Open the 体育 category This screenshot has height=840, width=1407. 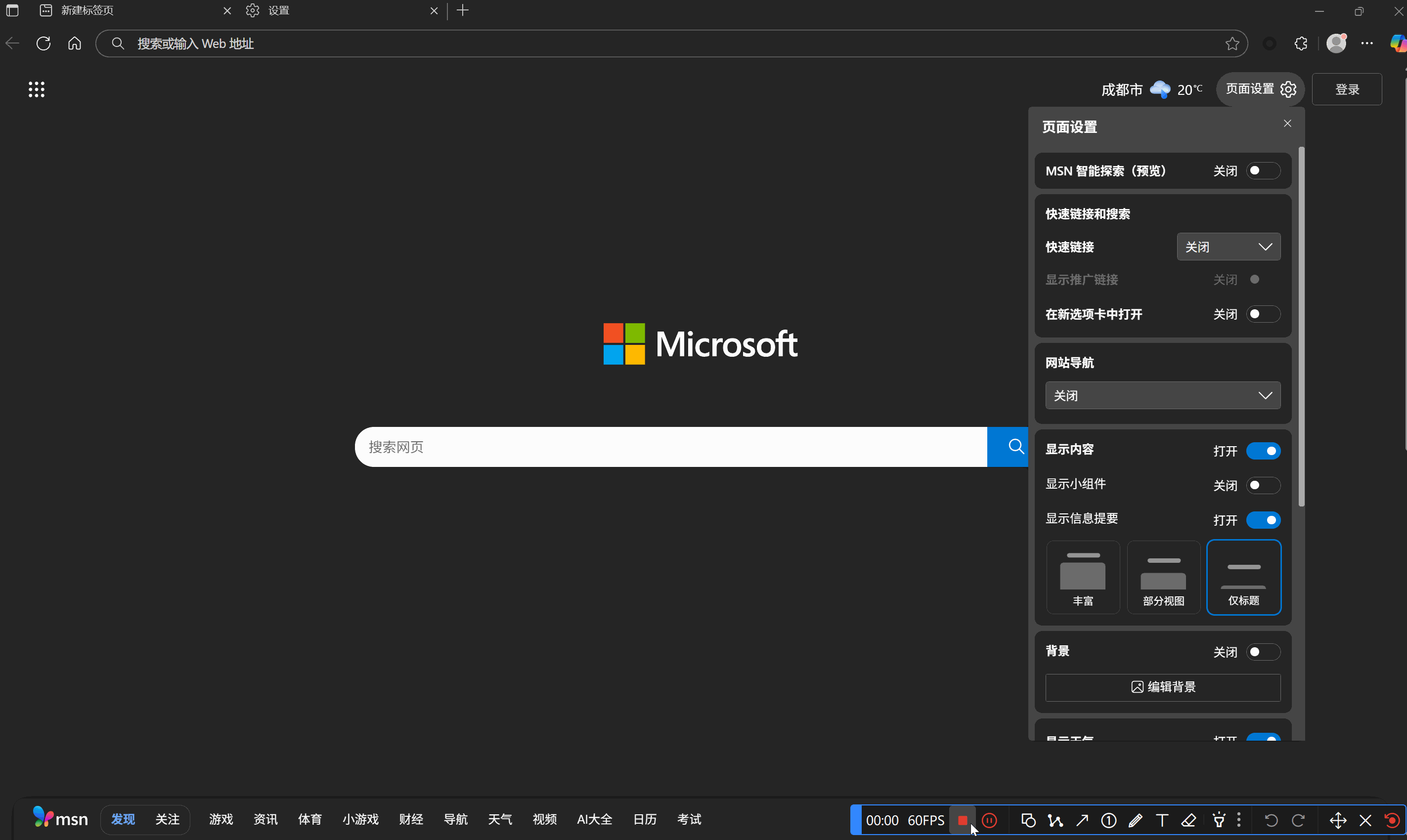pos(309,819)
